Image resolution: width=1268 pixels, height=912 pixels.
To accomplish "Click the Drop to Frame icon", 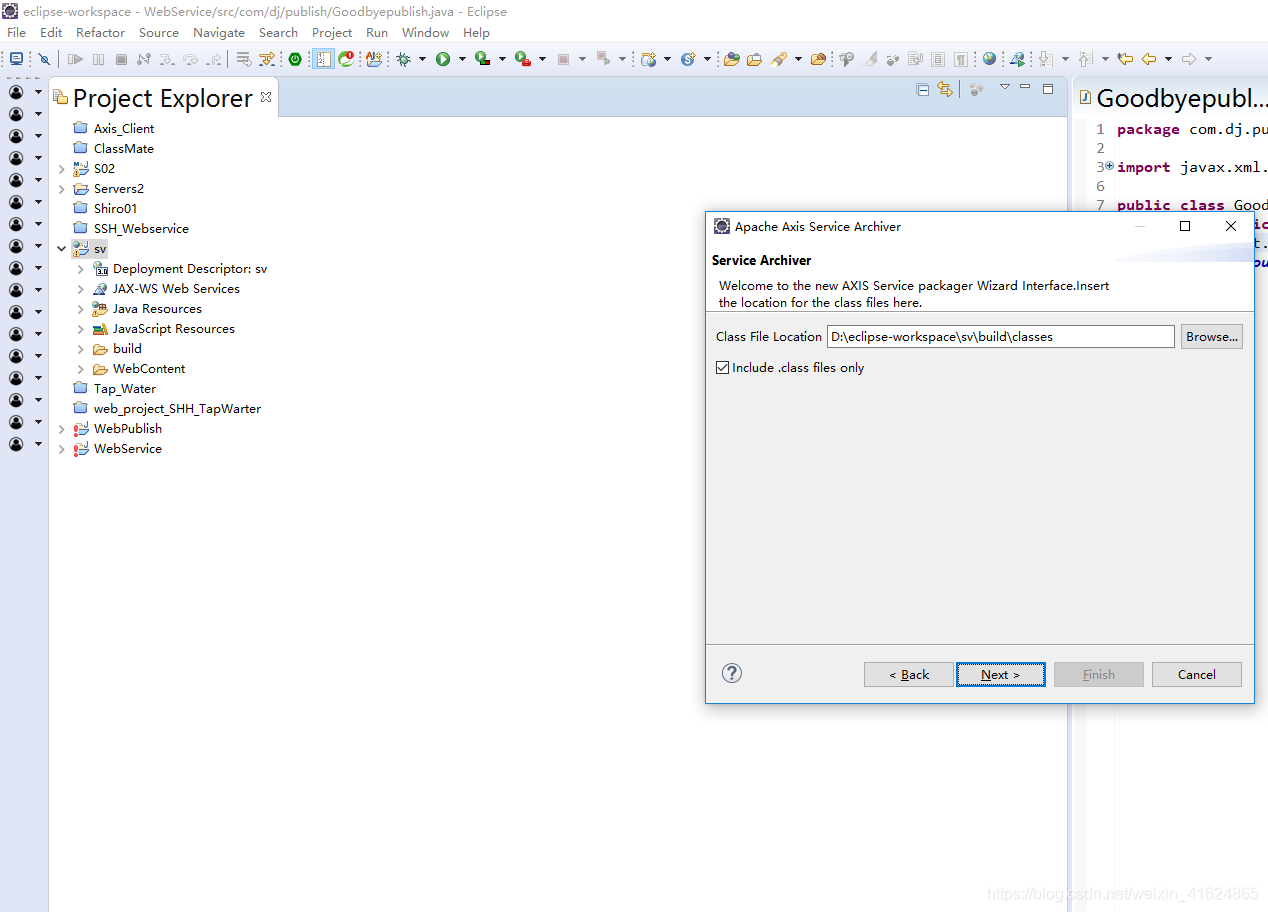I will pyautogui.click(x=244, y=59).
